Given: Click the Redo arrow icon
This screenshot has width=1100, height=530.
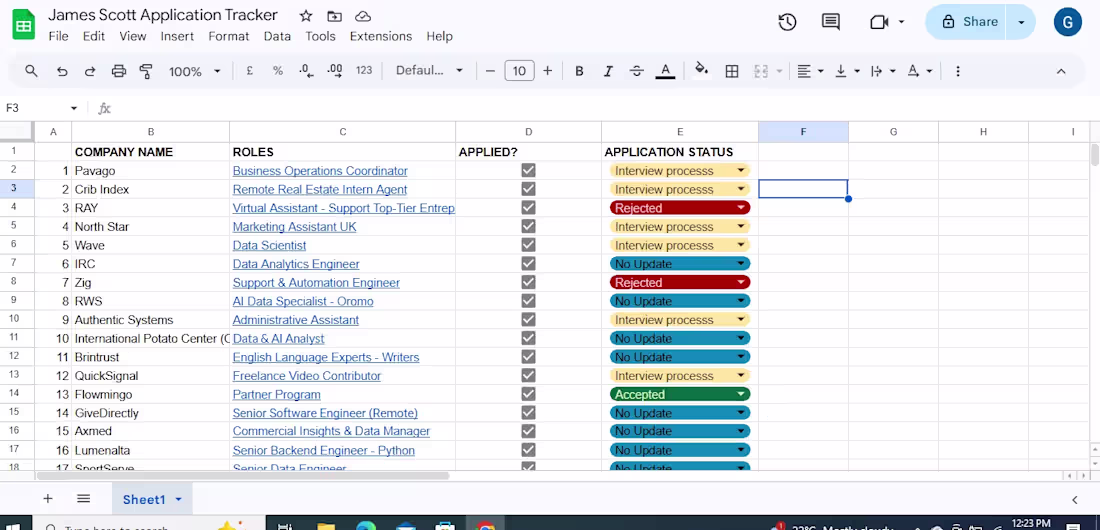Looking at the screenshot, I should click(x=90, y=71).
